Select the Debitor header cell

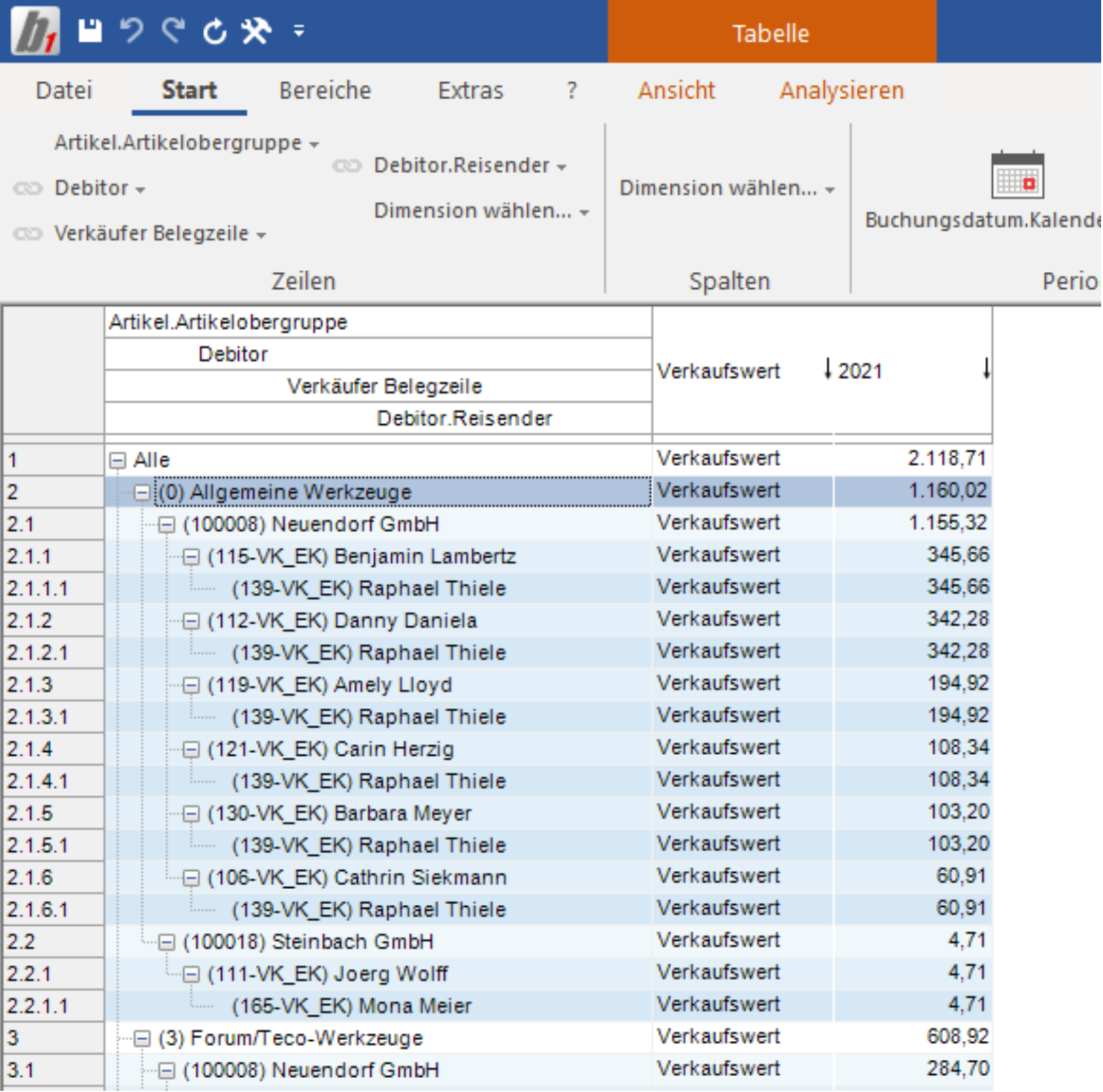click(378, 355)
